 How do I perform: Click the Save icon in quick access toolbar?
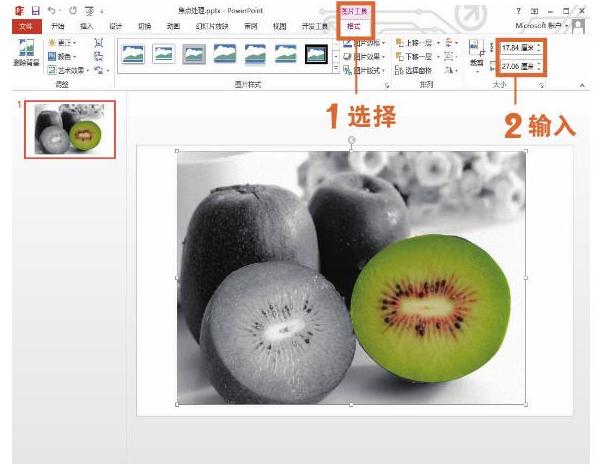pyautogui.click(x=35, y=11)
